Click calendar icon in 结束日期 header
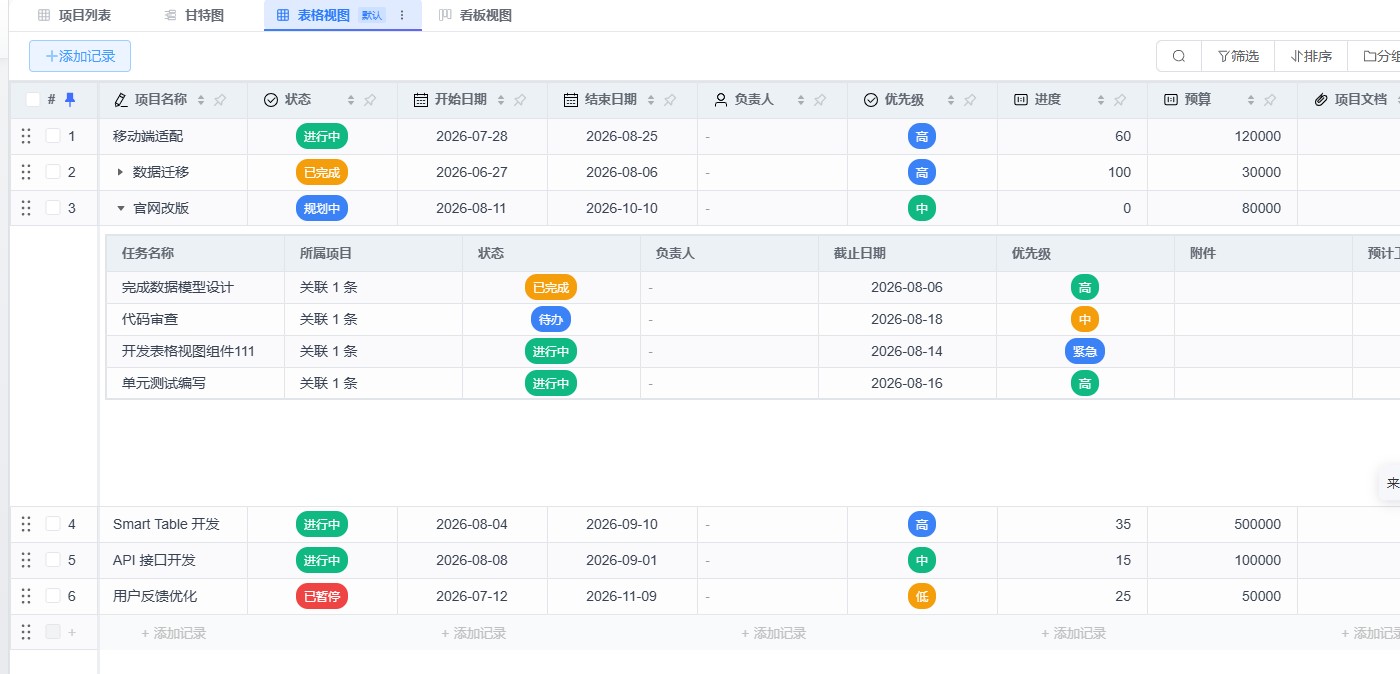 coord(571,100)
